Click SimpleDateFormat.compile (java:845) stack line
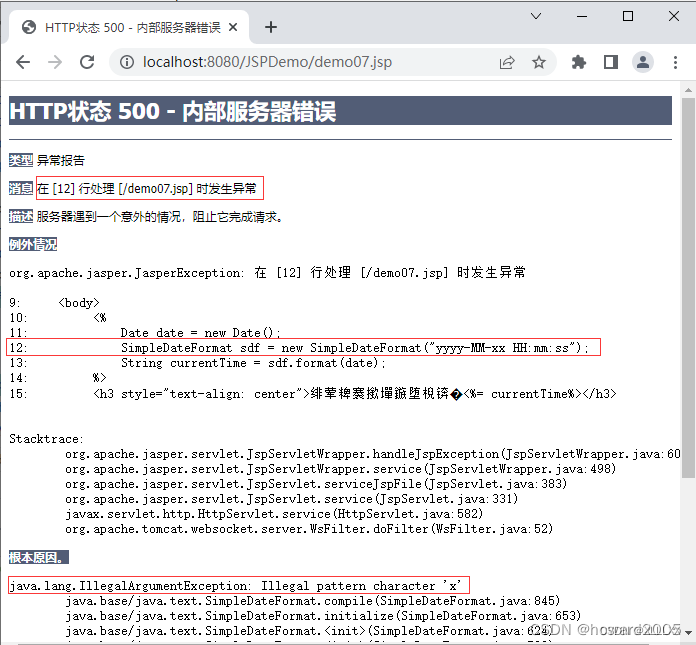Image resolution: width=696 pixels, height=645 pixels. pos(312,601)
